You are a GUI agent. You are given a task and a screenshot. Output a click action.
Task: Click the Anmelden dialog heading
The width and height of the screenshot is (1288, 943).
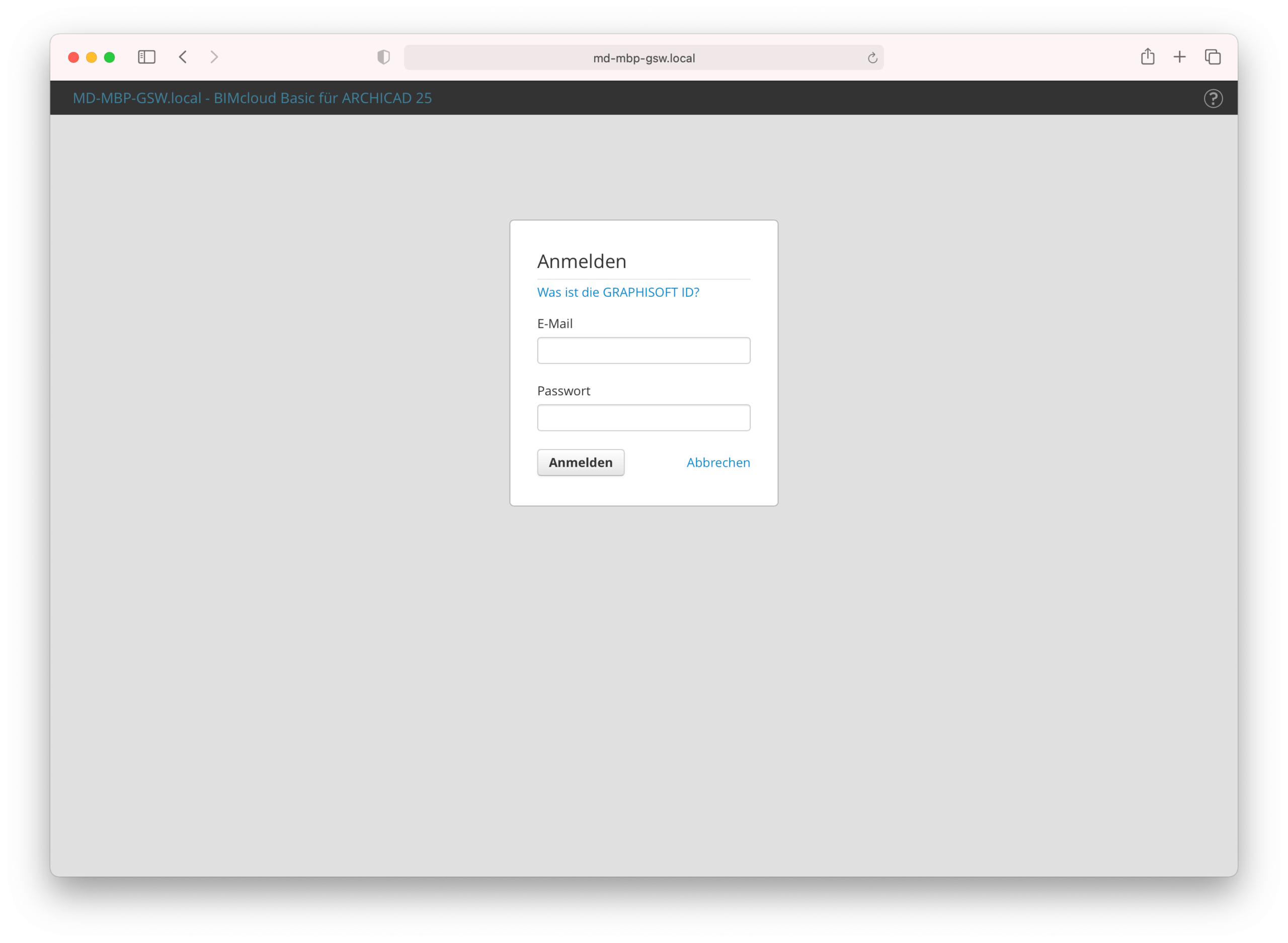581,262
